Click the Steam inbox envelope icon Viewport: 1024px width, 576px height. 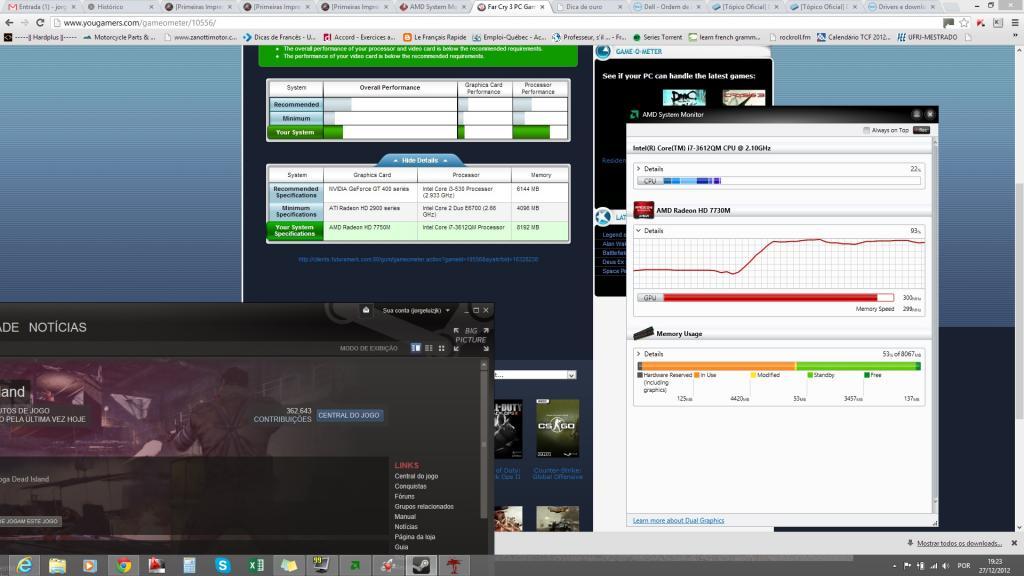pyautogui.click(x=366, y=310)
